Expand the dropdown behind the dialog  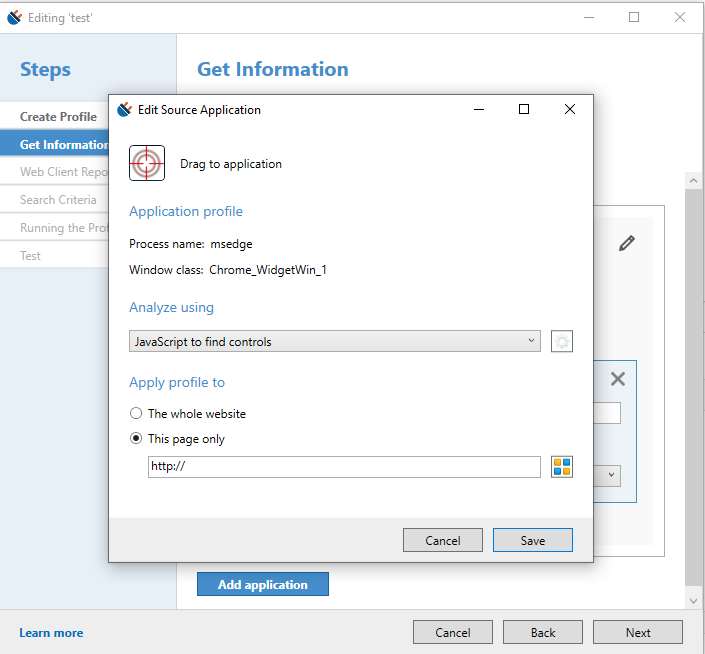pos(611,475)
